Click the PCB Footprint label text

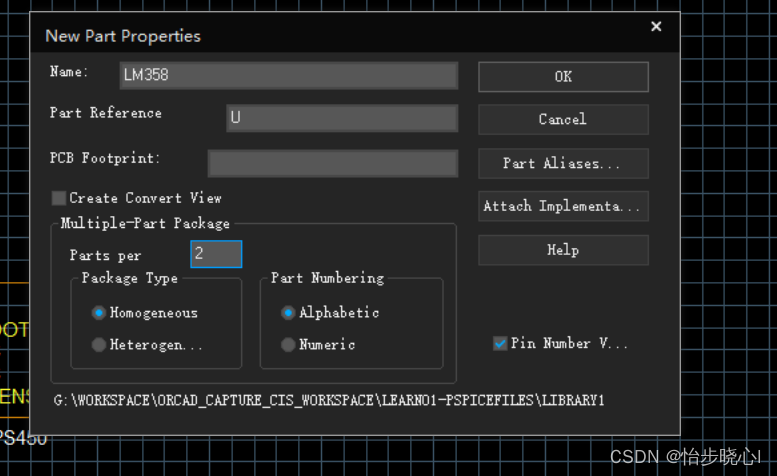pyautogui.click(x=105, y=158)
